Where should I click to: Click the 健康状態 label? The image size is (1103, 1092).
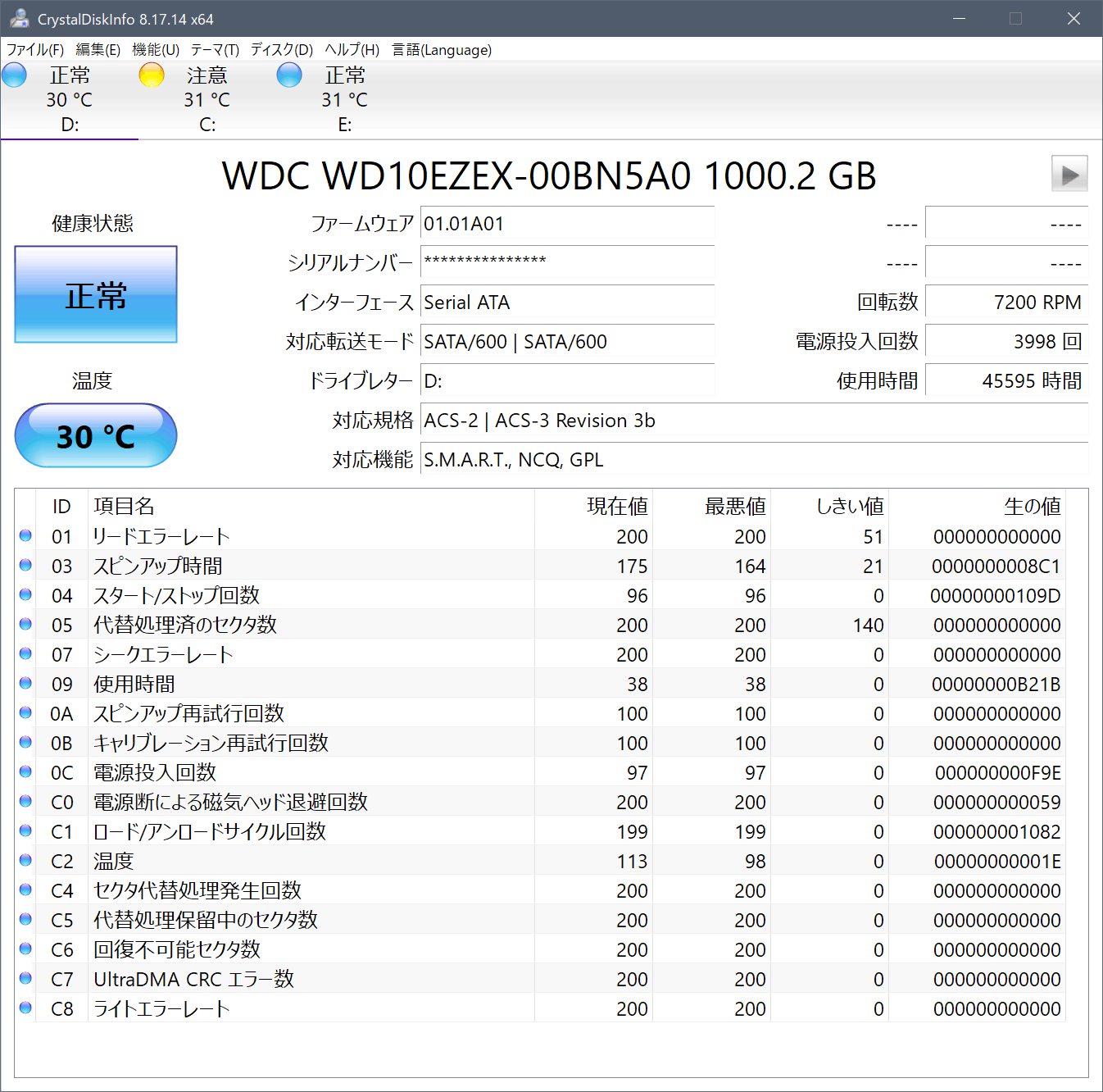coord(93,223)
